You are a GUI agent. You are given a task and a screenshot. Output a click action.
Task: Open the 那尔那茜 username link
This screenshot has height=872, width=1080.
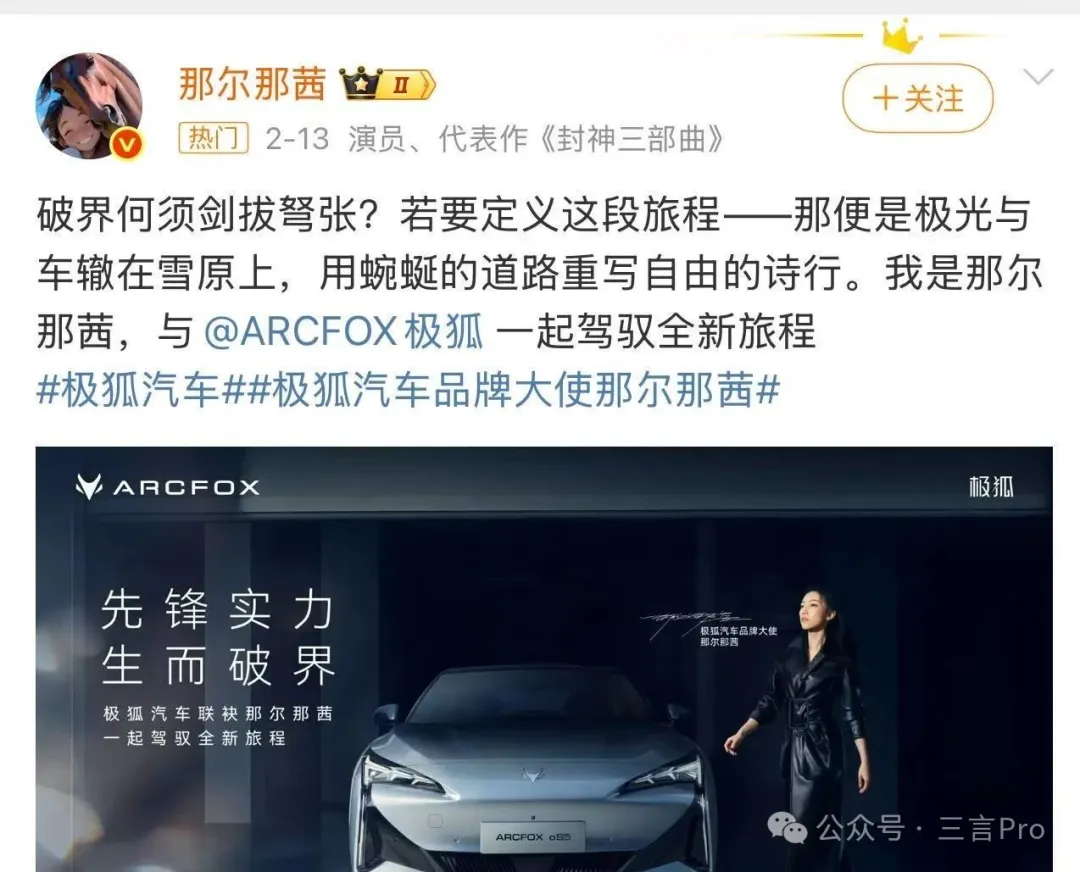pos(252,85)
